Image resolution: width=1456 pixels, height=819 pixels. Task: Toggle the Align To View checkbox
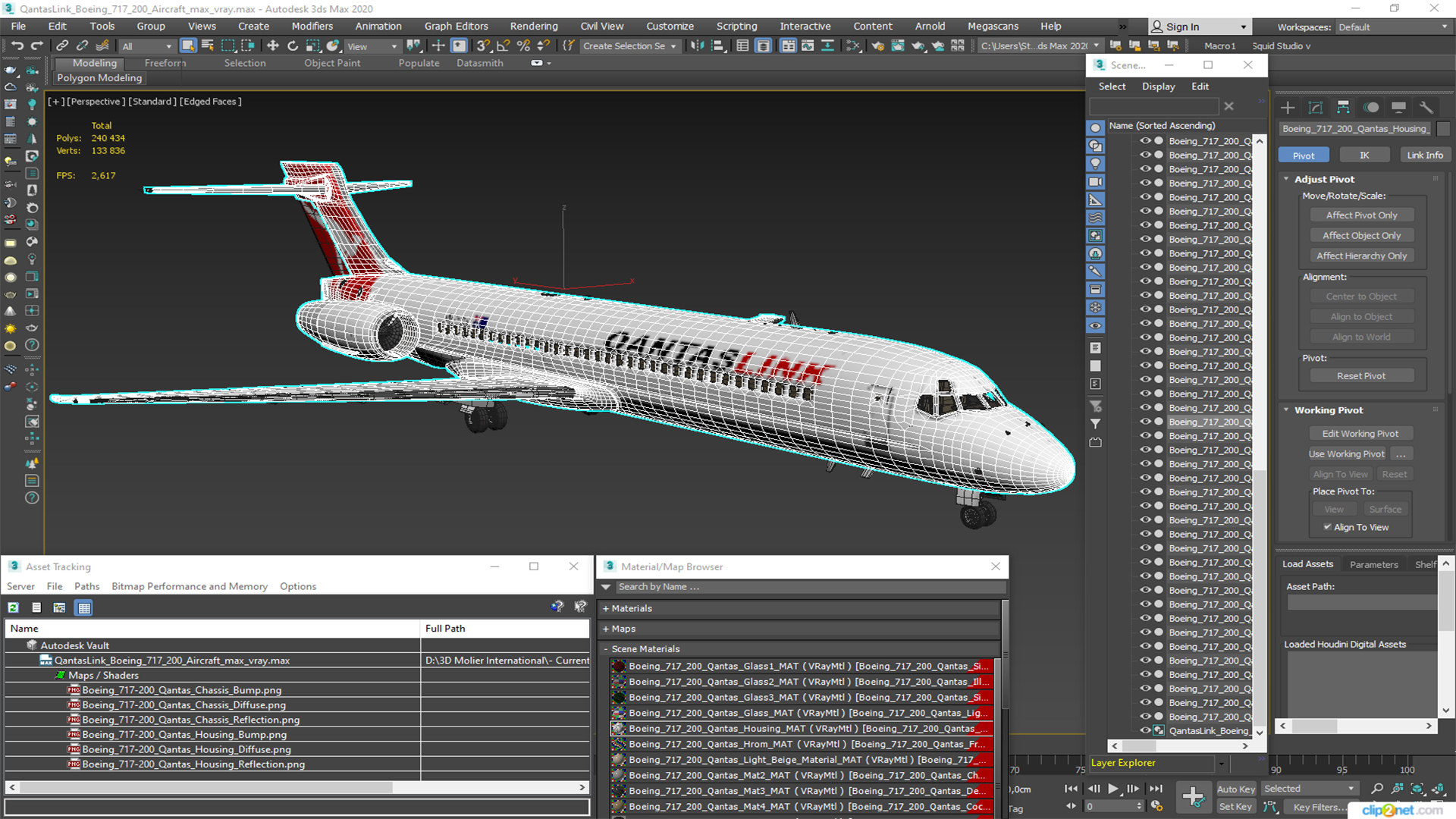[x=1327, y=527]
